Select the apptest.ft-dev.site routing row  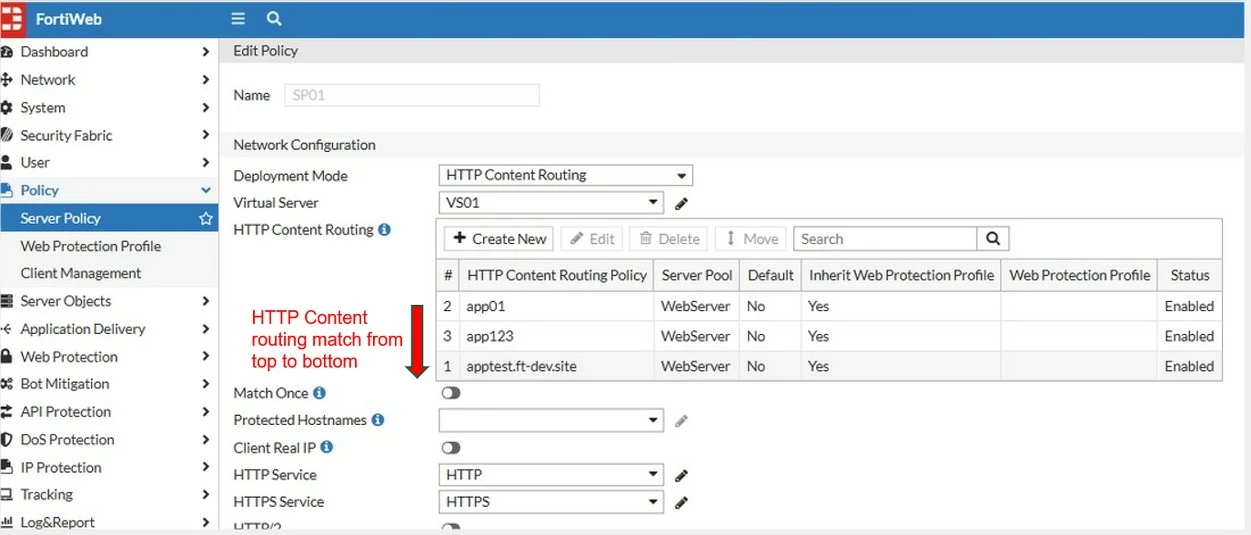[829, 366]
